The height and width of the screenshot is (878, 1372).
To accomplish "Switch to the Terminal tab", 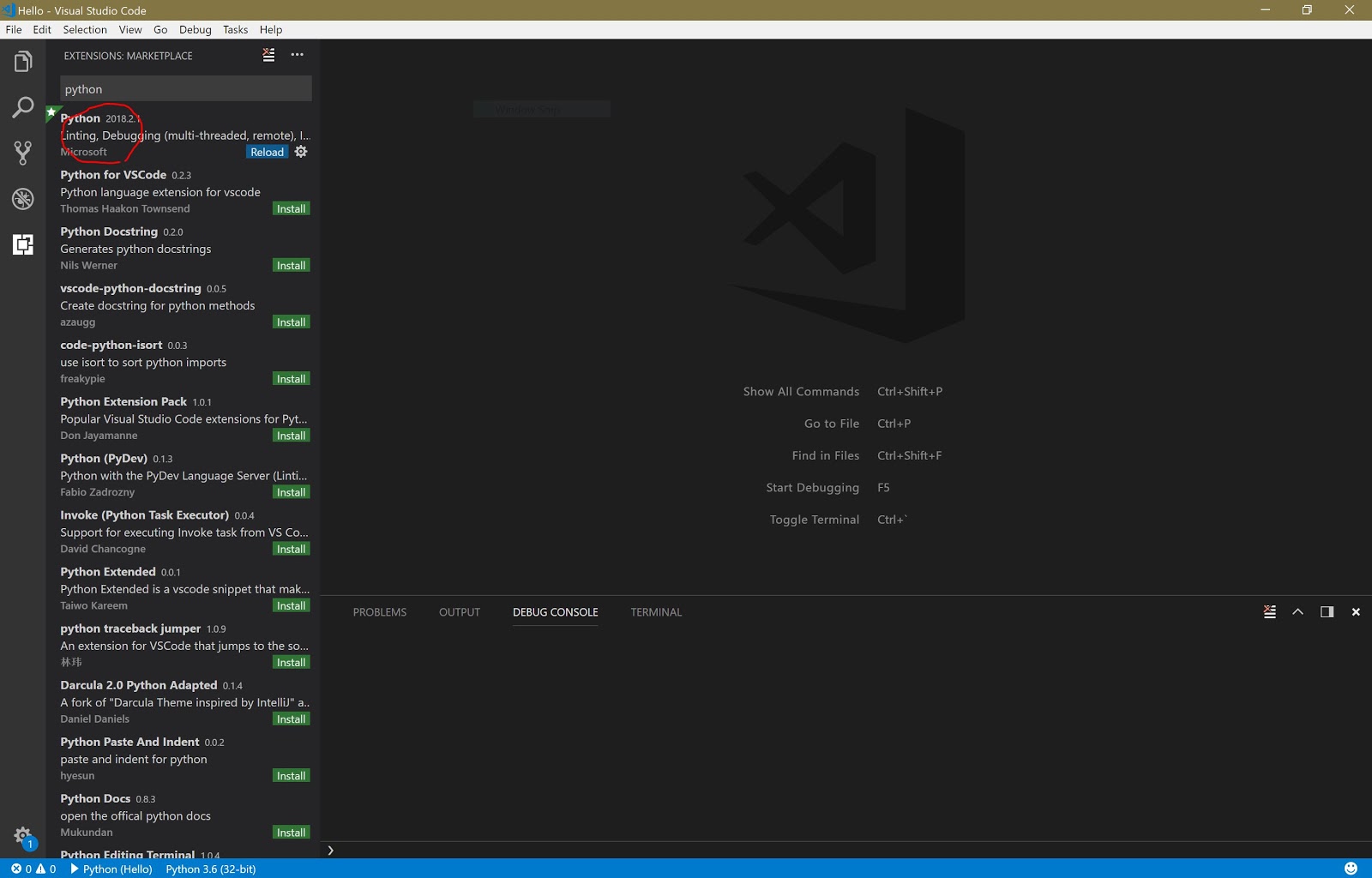I will (x=656, y=612).
